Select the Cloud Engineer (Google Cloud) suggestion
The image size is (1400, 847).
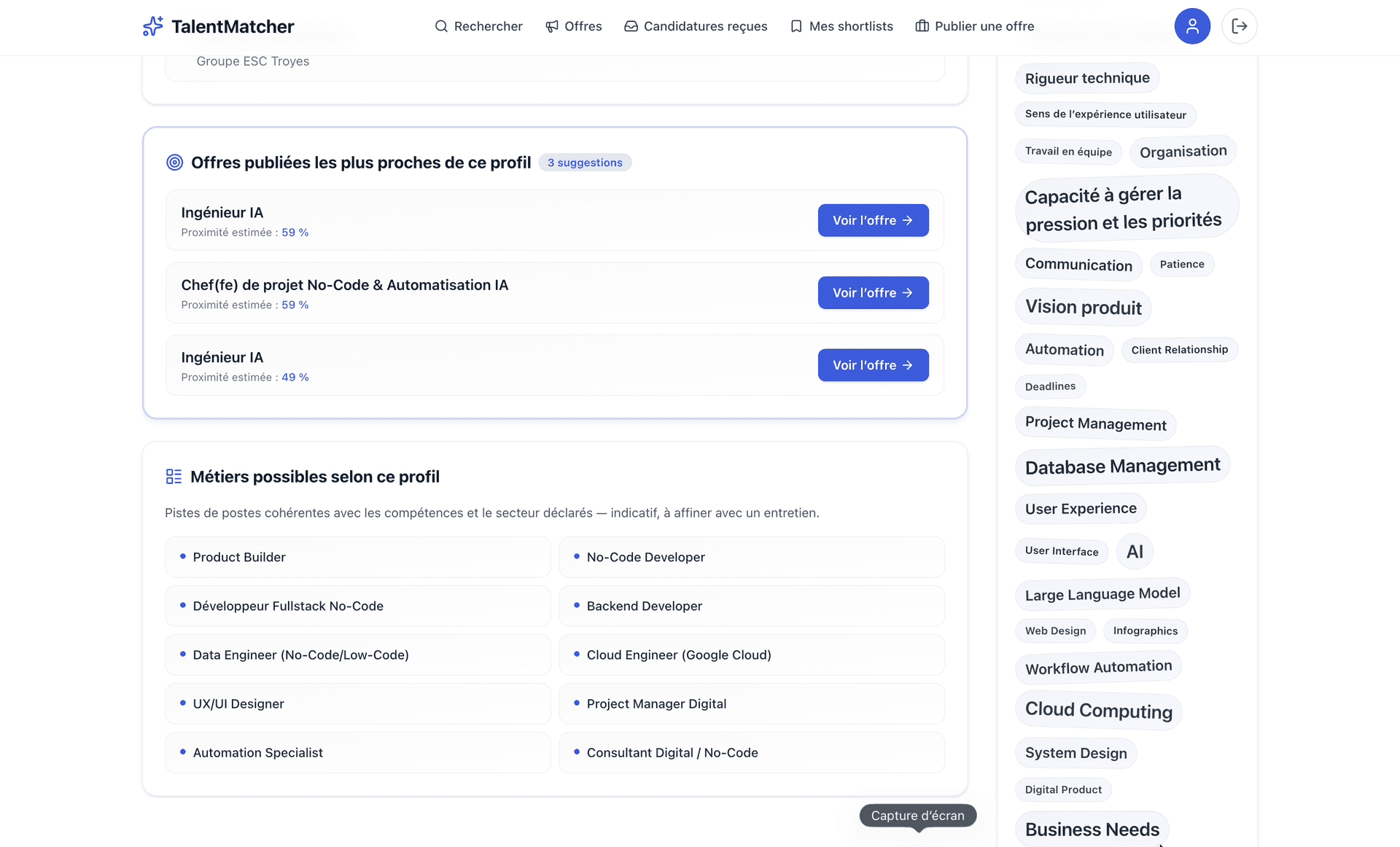[x=751, y=655]
